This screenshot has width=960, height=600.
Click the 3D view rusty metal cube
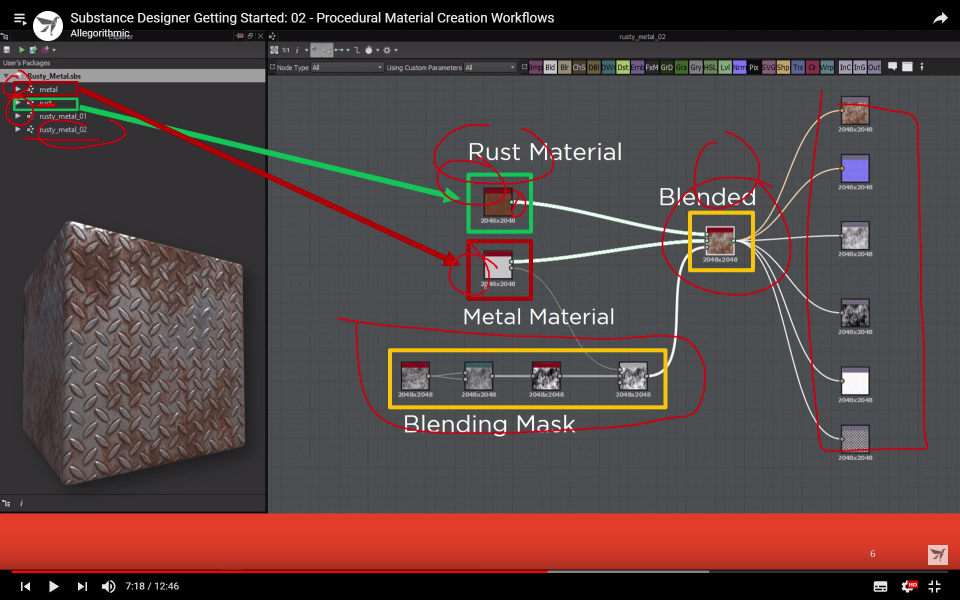(133, 353)
